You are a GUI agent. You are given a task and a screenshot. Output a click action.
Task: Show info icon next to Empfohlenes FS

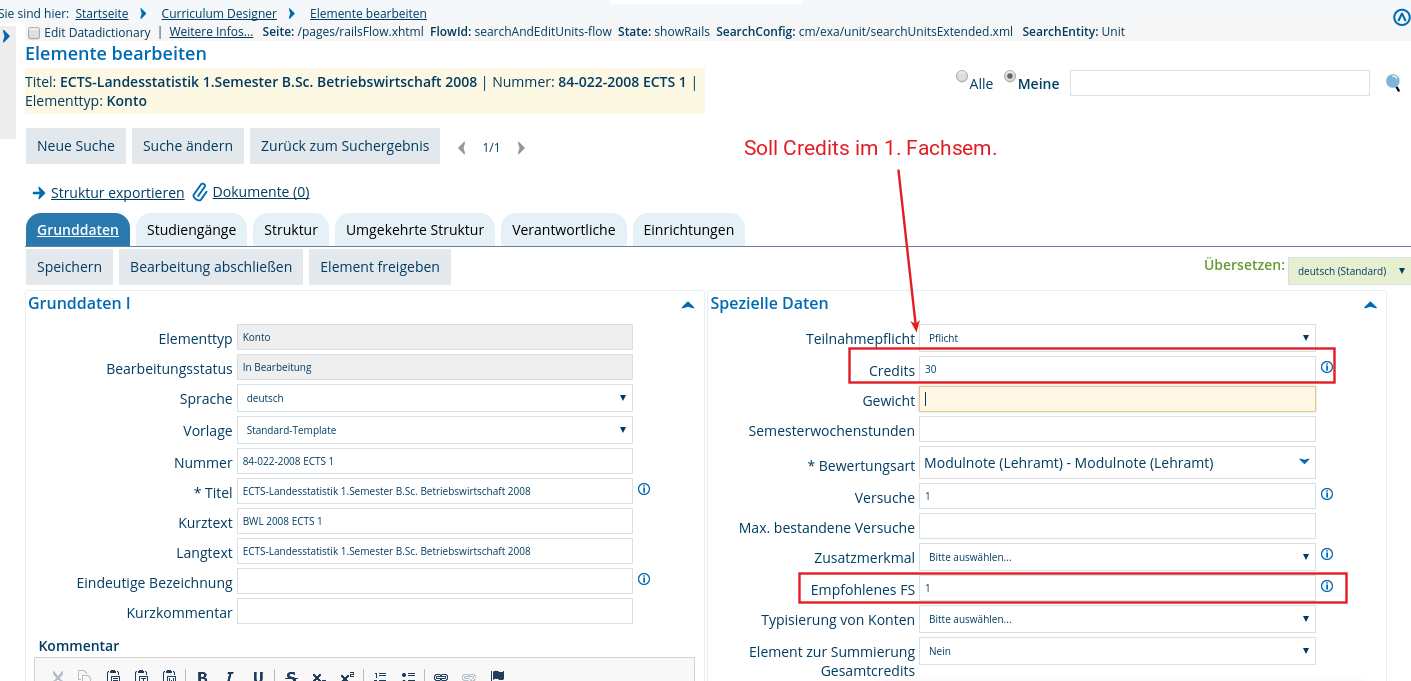[x=1327, y=586]
